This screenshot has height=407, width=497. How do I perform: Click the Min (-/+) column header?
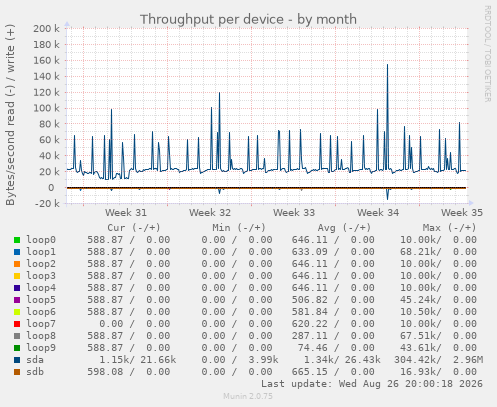point(239,228)
